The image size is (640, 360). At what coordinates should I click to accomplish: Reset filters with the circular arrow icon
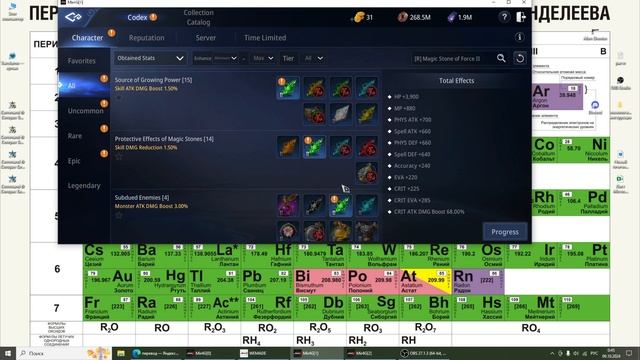tap(520, 58)
